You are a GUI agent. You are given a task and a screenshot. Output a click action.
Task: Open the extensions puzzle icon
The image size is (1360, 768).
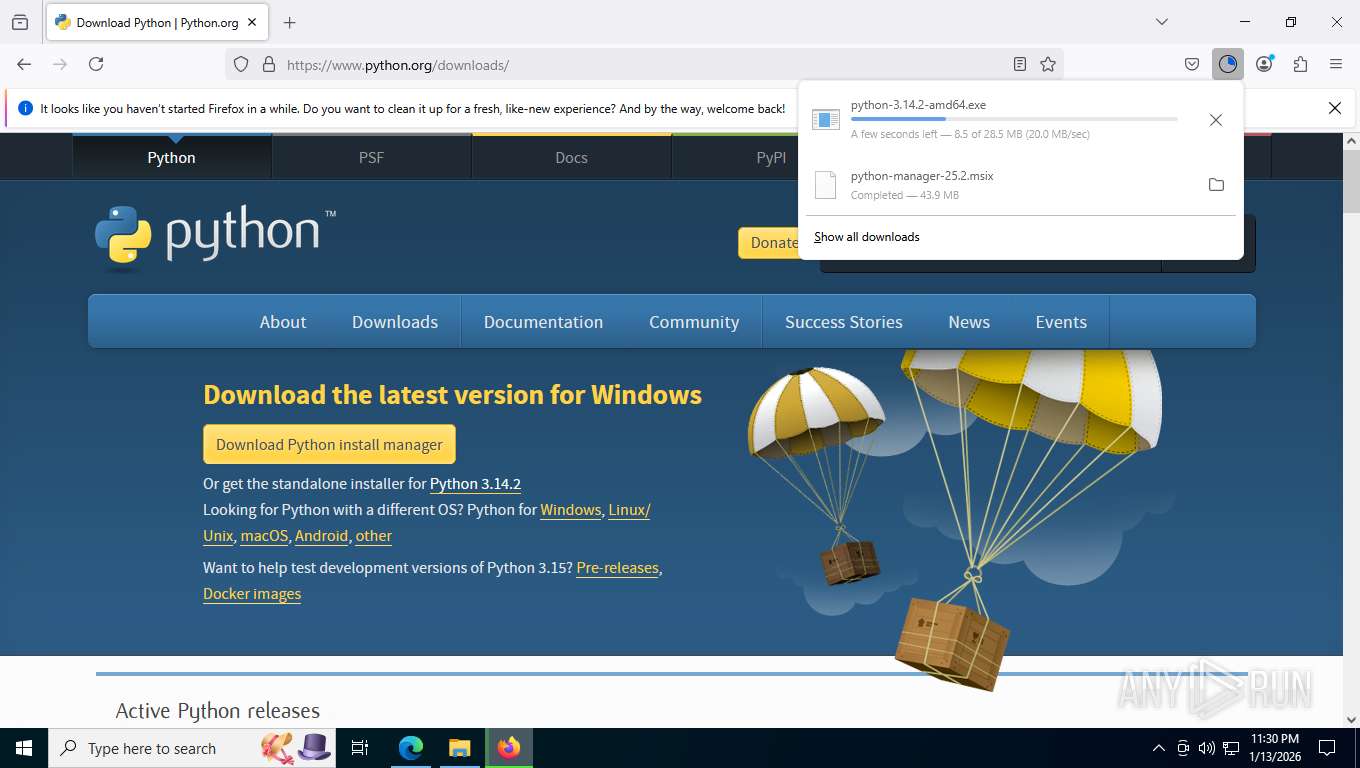(x=1300, y=64)
